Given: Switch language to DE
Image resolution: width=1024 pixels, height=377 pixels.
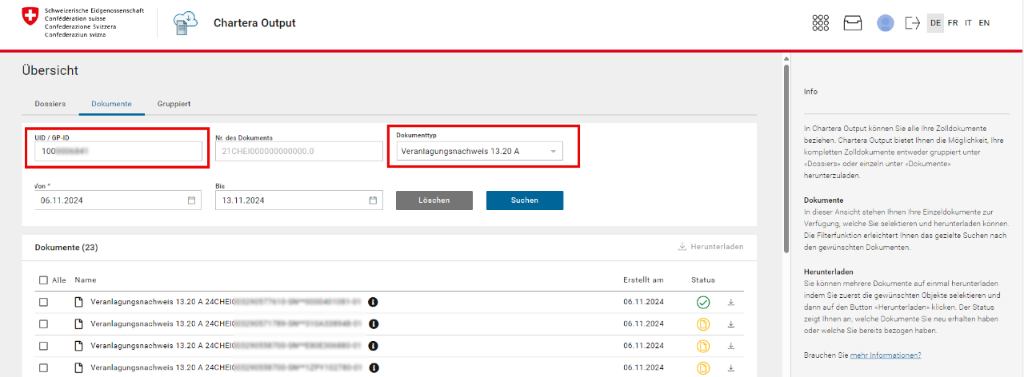Looking at the screenshot, I should [x=935, y=23].
